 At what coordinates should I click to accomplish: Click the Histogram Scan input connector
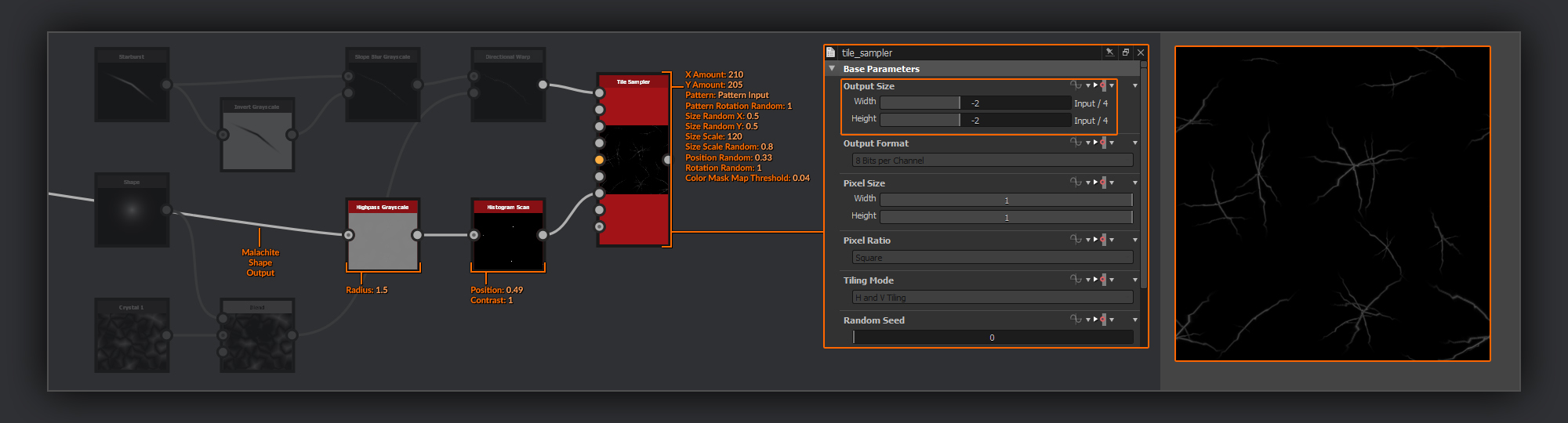(474, 235)
